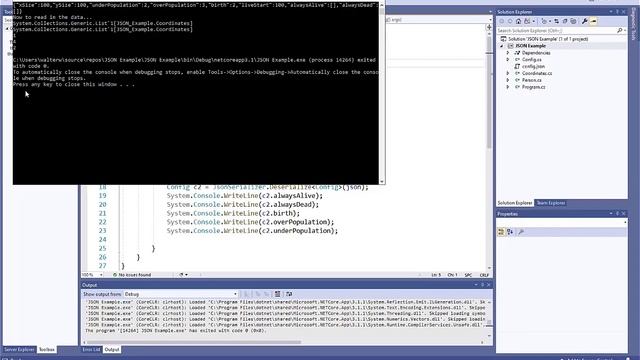Viewport: 640px width, 360px height.
Task: Select the Output tab at bottom
Action: 112,349
